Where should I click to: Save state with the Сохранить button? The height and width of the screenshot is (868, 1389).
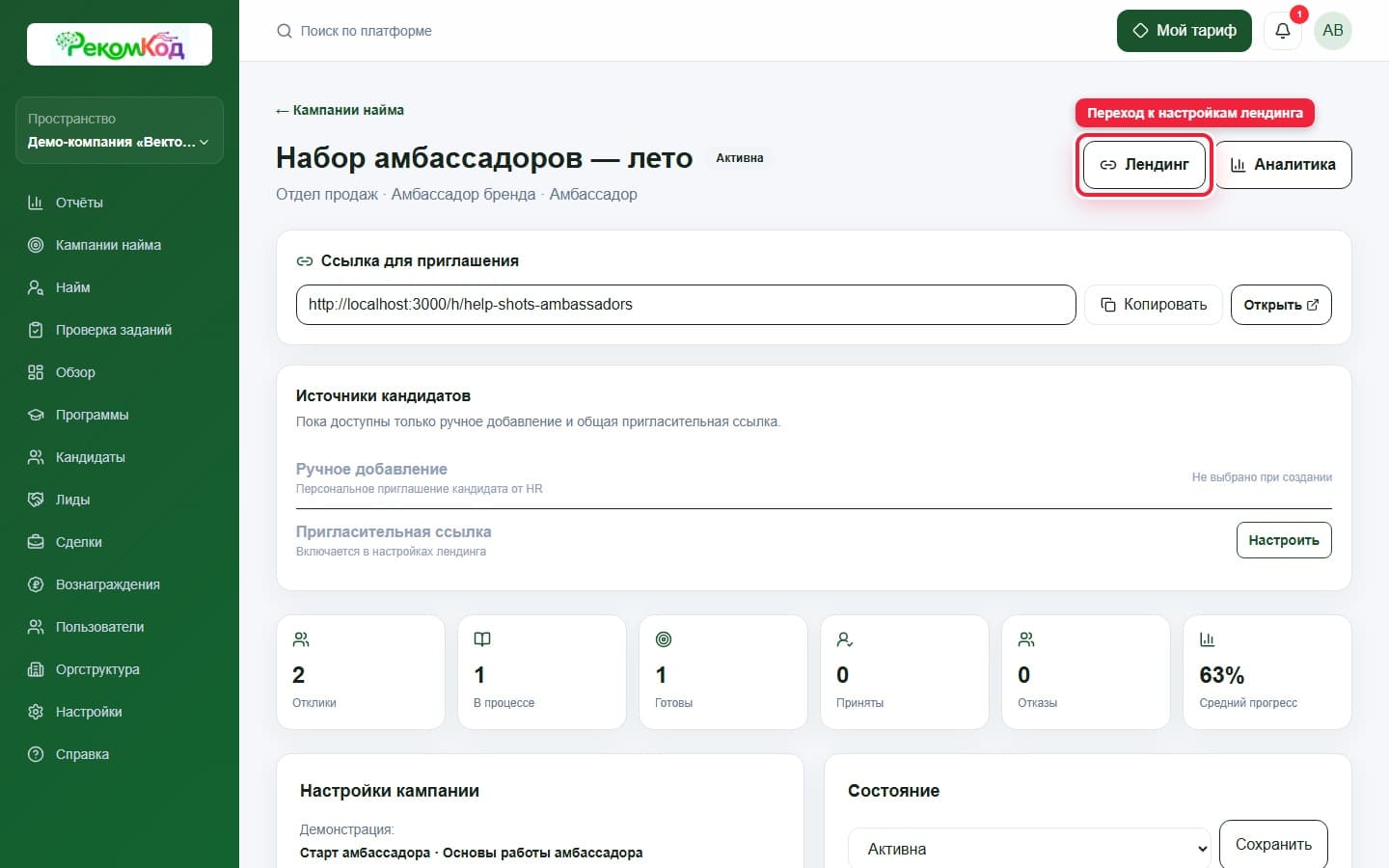click(x=1273, y=845)
